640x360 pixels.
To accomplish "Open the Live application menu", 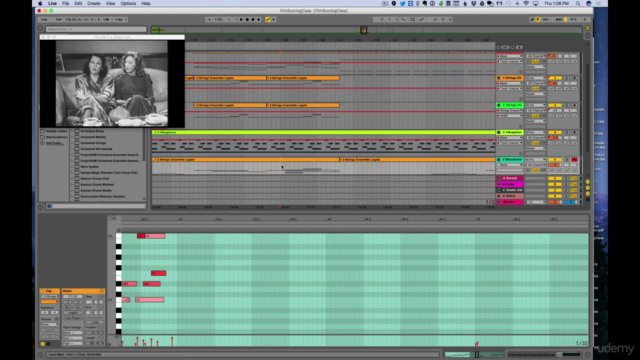I will tap(52, 3).
